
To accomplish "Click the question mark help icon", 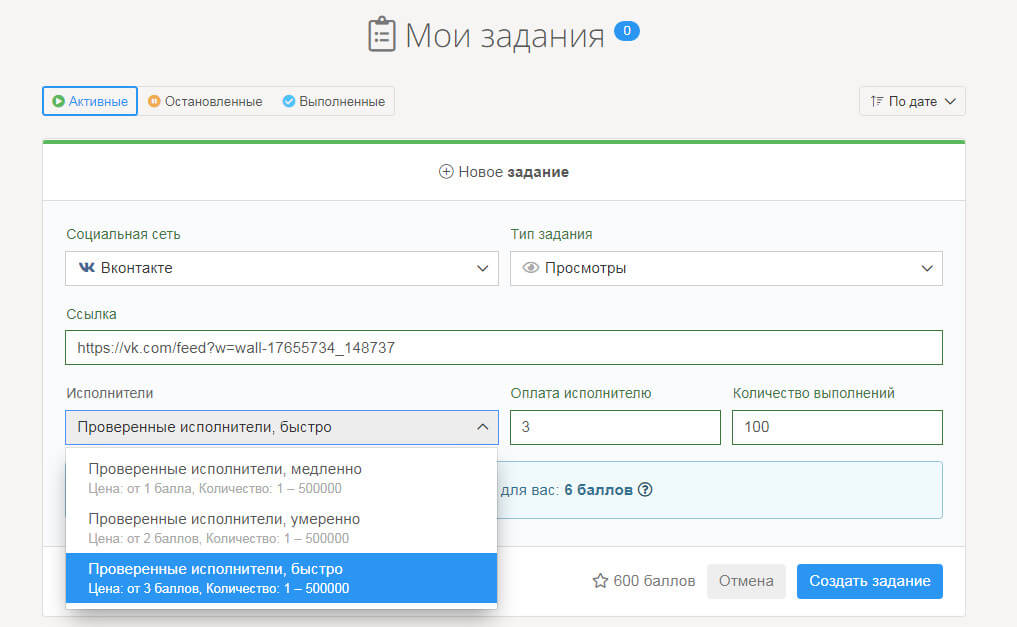I will point(645,490).
